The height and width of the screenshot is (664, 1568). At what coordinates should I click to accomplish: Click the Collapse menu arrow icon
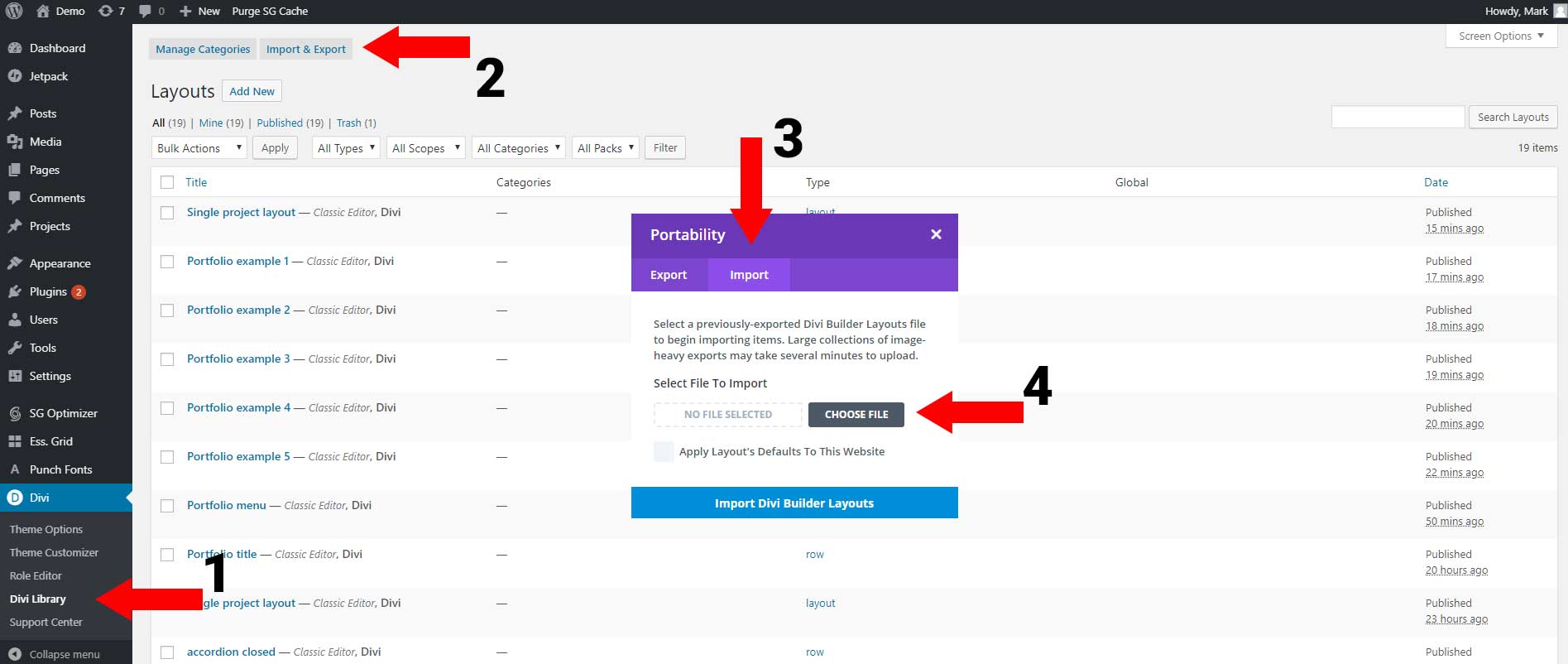(x=15, y=654)
